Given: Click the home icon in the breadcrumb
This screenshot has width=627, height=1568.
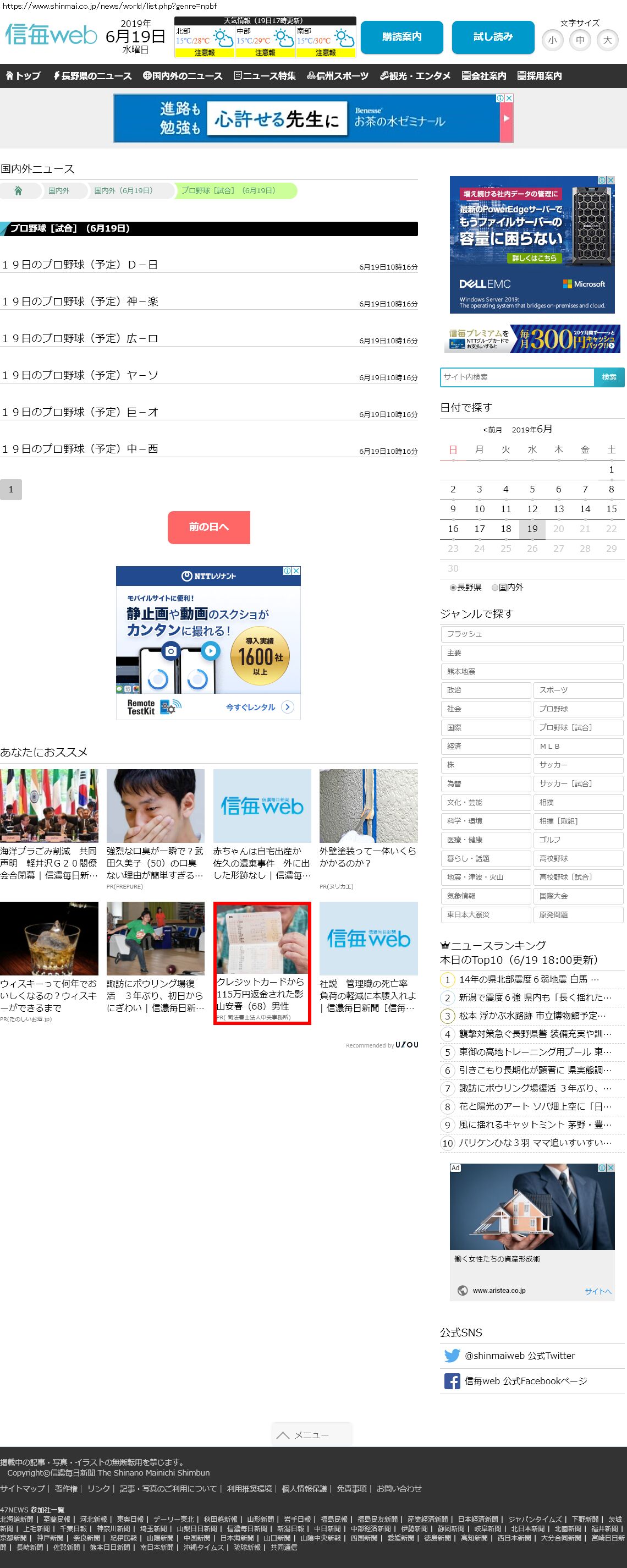Looking at the screenshot, I should 18,190.
